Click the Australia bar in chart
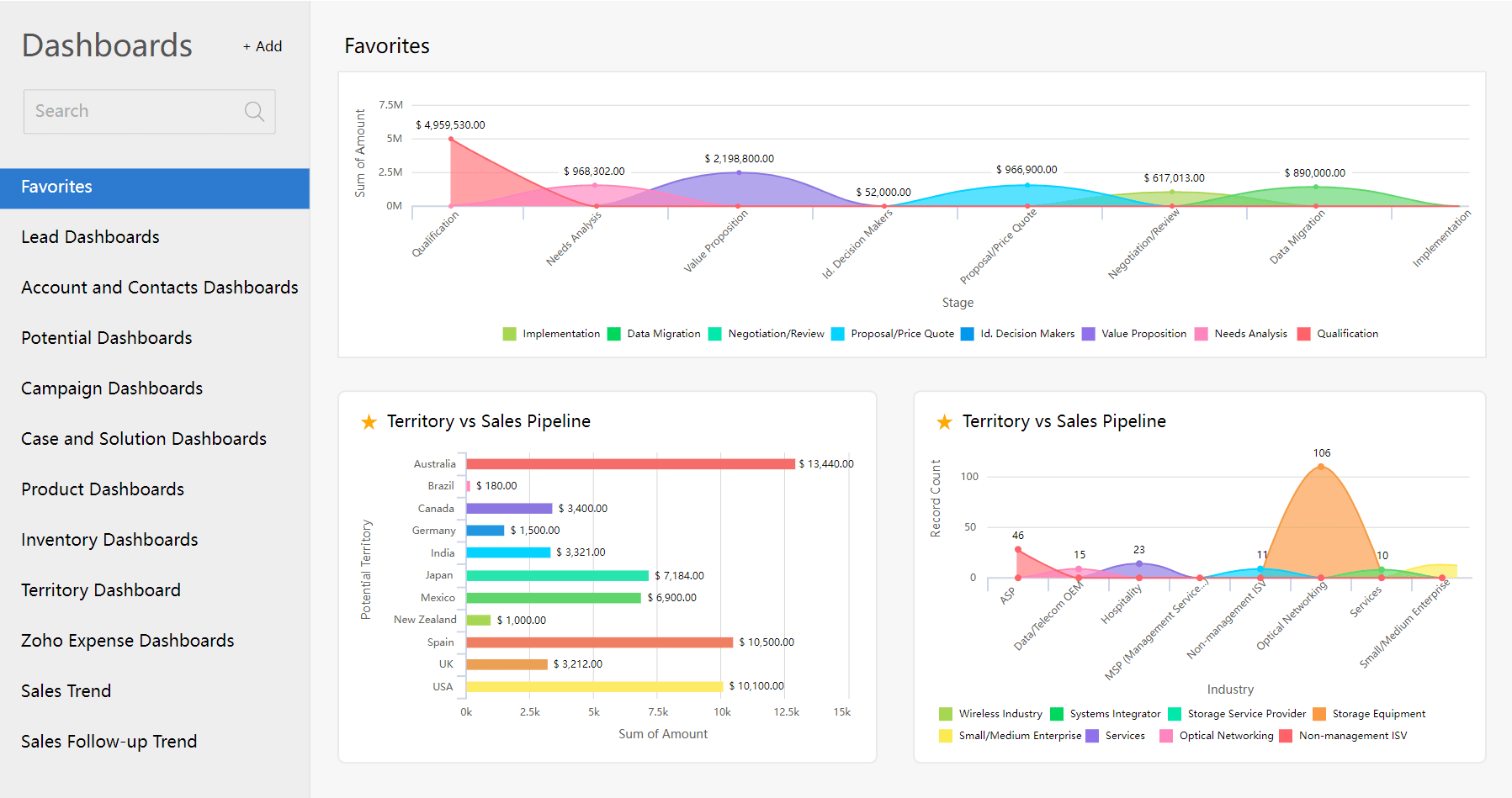This screenshot has height=798, width=1512. pos(629,464)
